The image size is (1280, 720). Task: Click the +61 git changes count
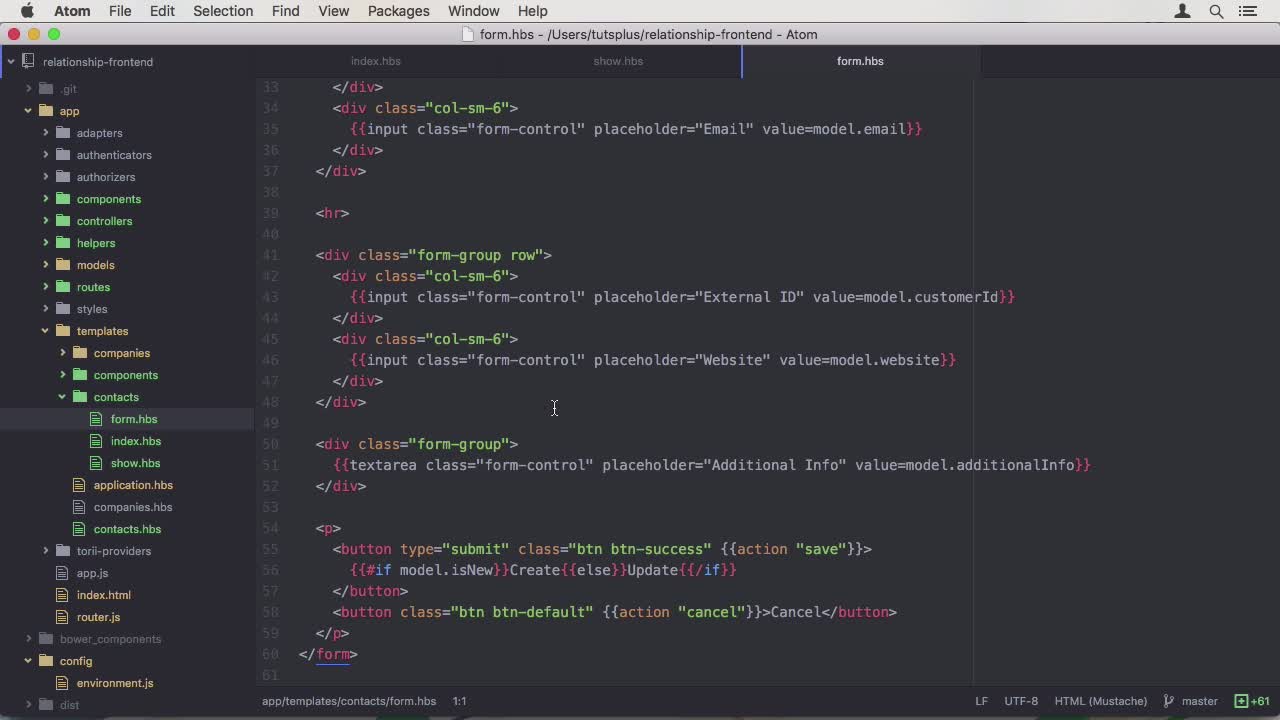[x=1259, y=701]
